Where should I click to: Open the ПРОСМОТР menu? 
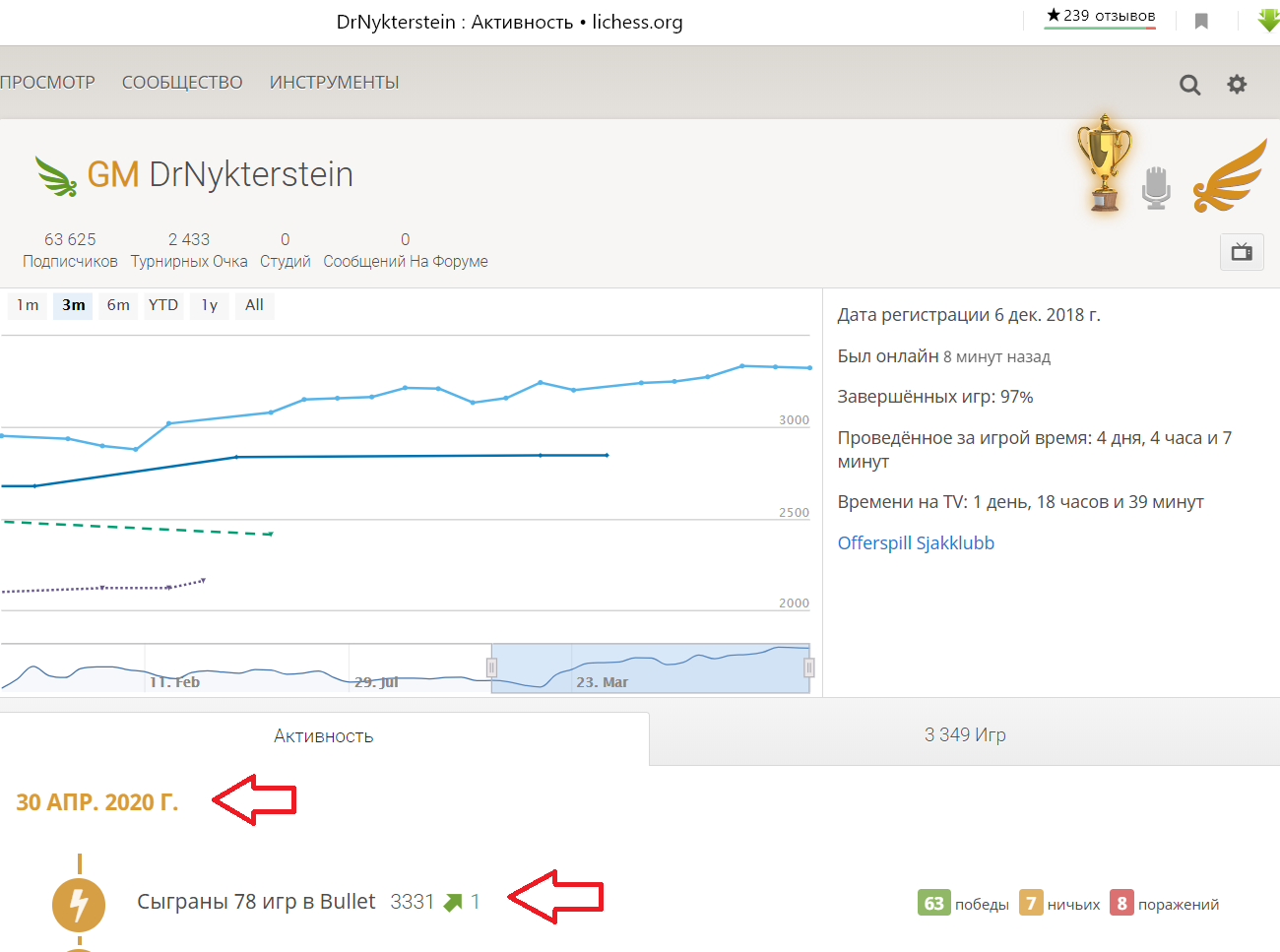coord(47,83)
